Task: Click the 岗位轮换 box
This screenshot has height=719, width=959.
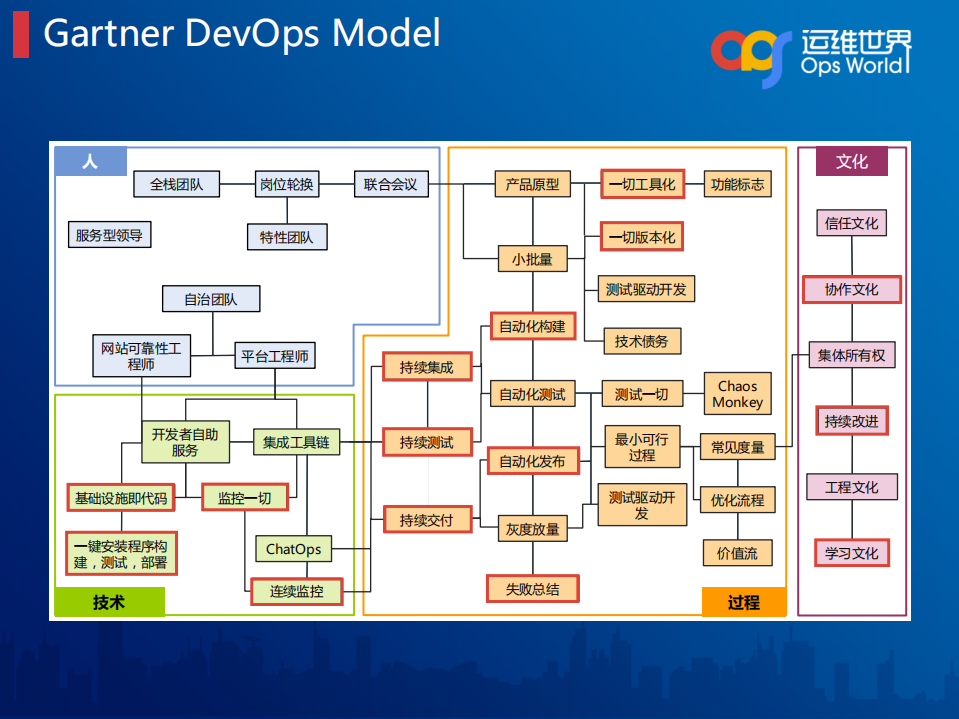Action: click(286, 185)
